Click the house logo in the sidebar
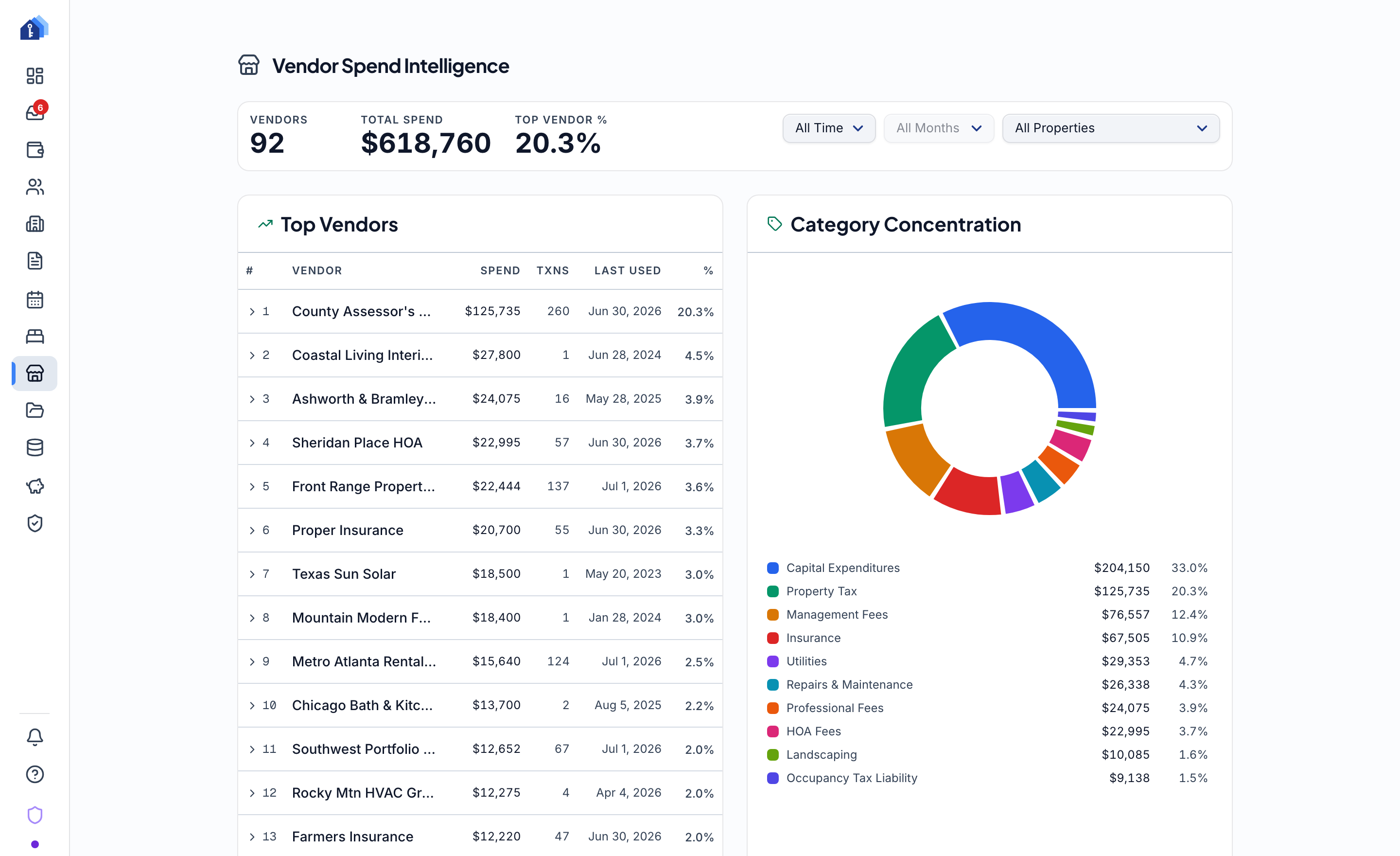The image size is (1400, 856). click(34, 28)
